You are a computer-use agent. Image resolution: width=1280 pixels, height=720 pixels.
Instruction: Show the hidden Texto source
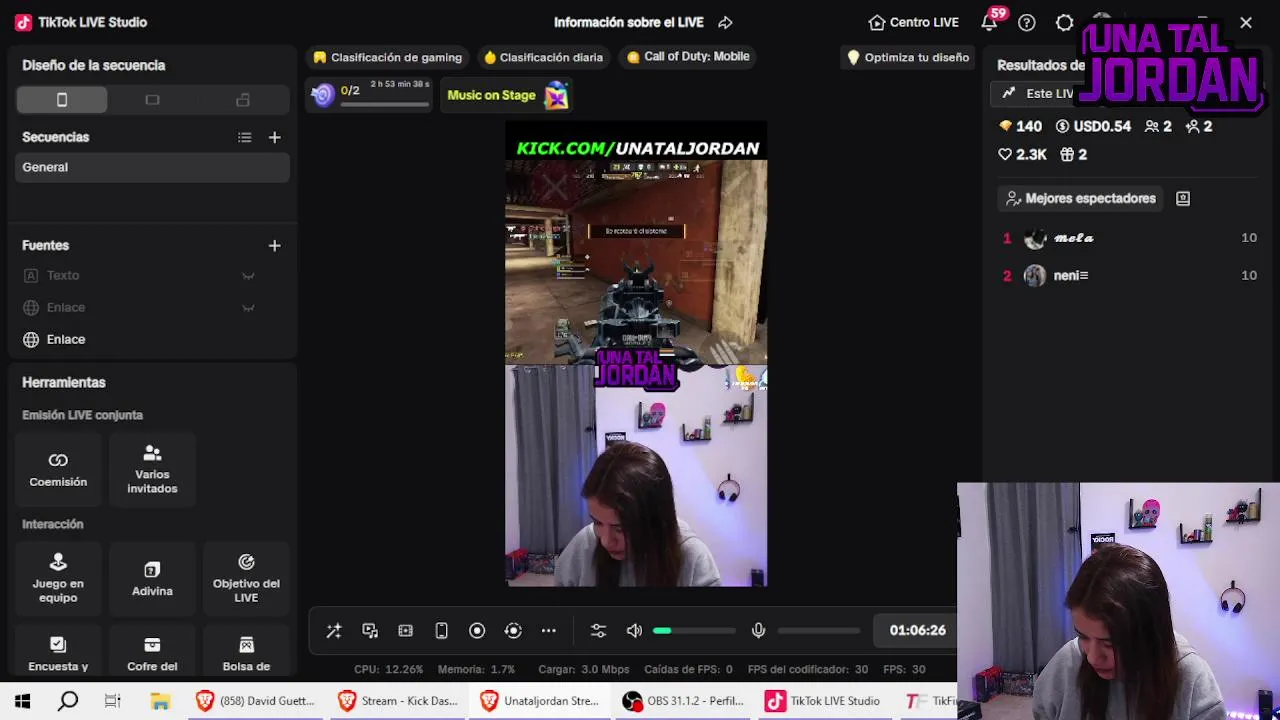click(x=248, y=276)
